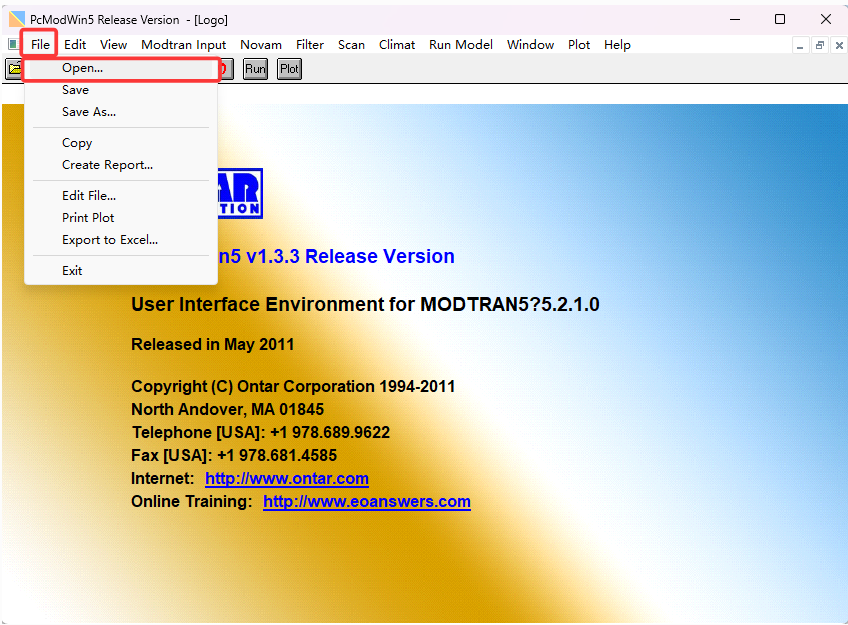Choose Print Plot menu entry
The image size is (848, 625).
coord(121,218)
